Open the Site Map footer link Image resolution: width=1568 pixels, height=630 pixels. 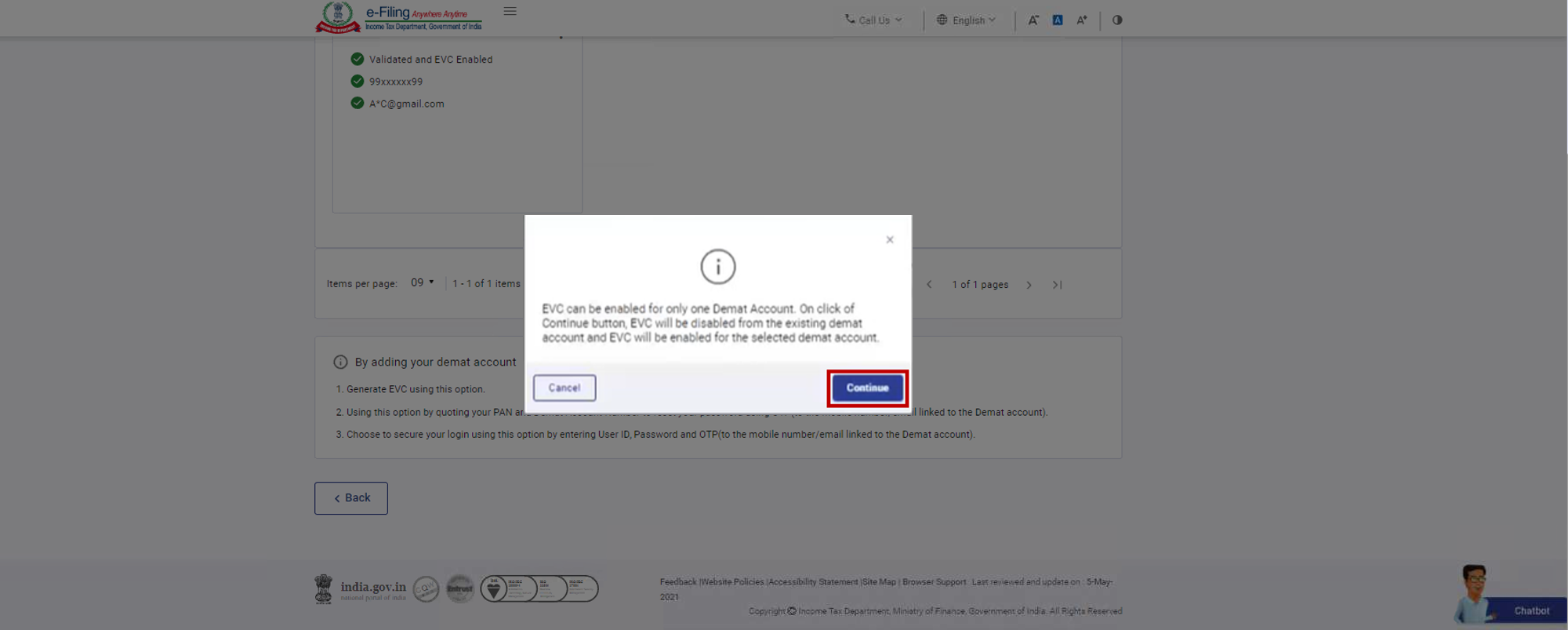click(879, 582)
